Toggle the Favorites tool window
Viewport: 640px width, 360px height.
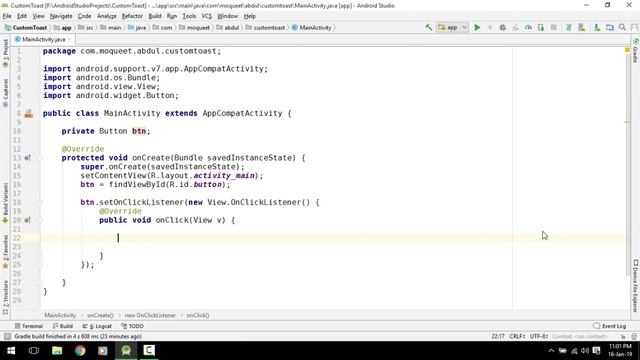point(5,252)
